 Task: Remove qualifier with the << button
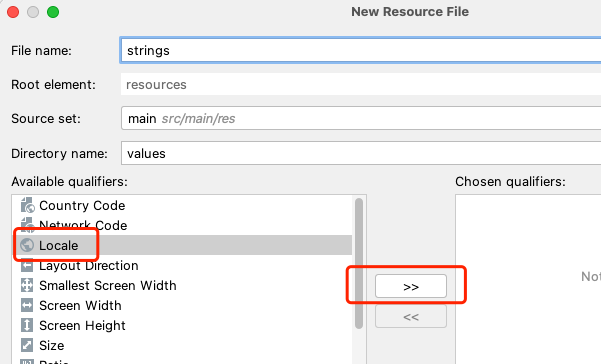[x=411, y=316]
